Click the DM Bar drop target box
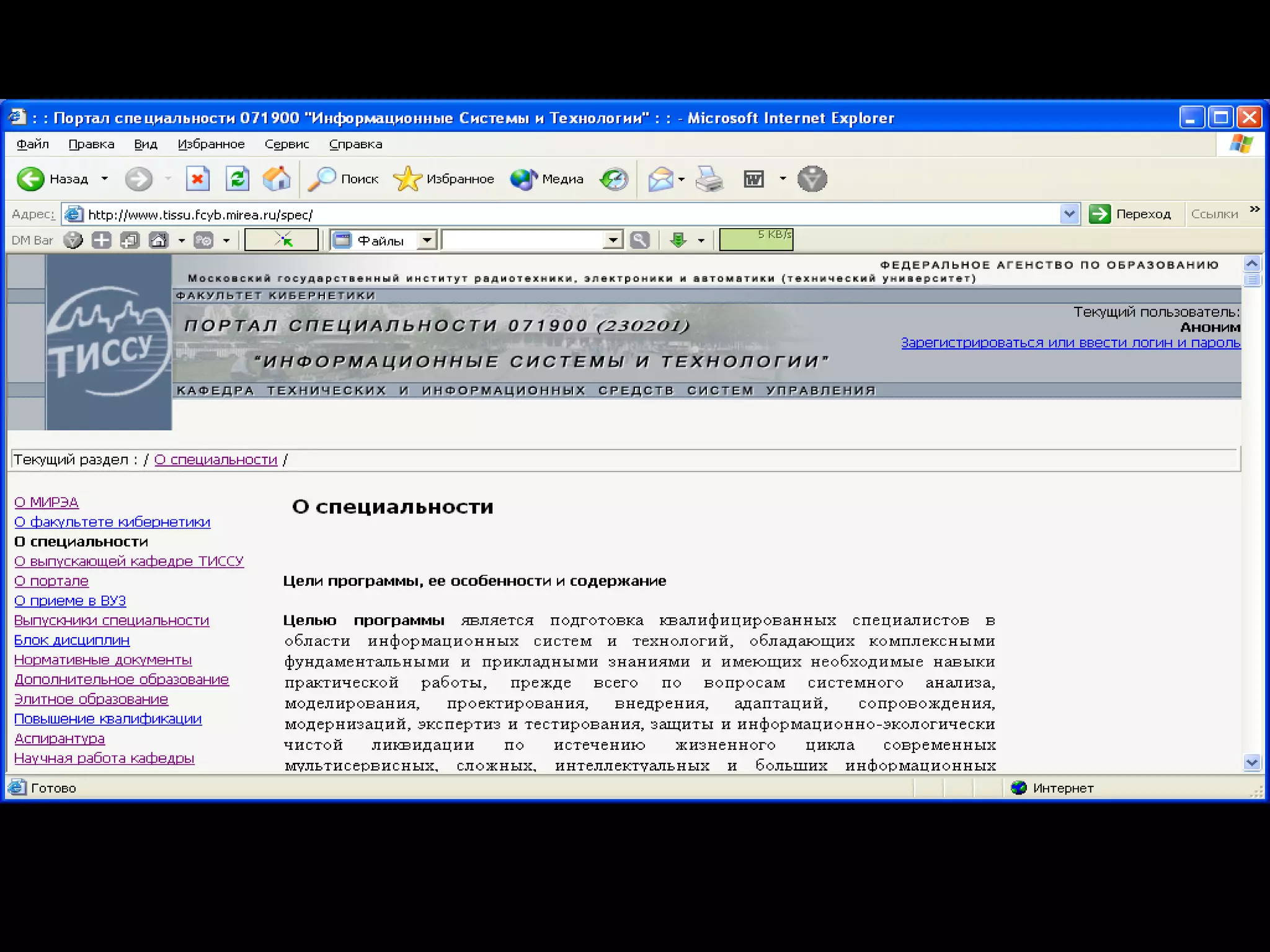Viewport: 1270px width, 952px height. (282, 239)
